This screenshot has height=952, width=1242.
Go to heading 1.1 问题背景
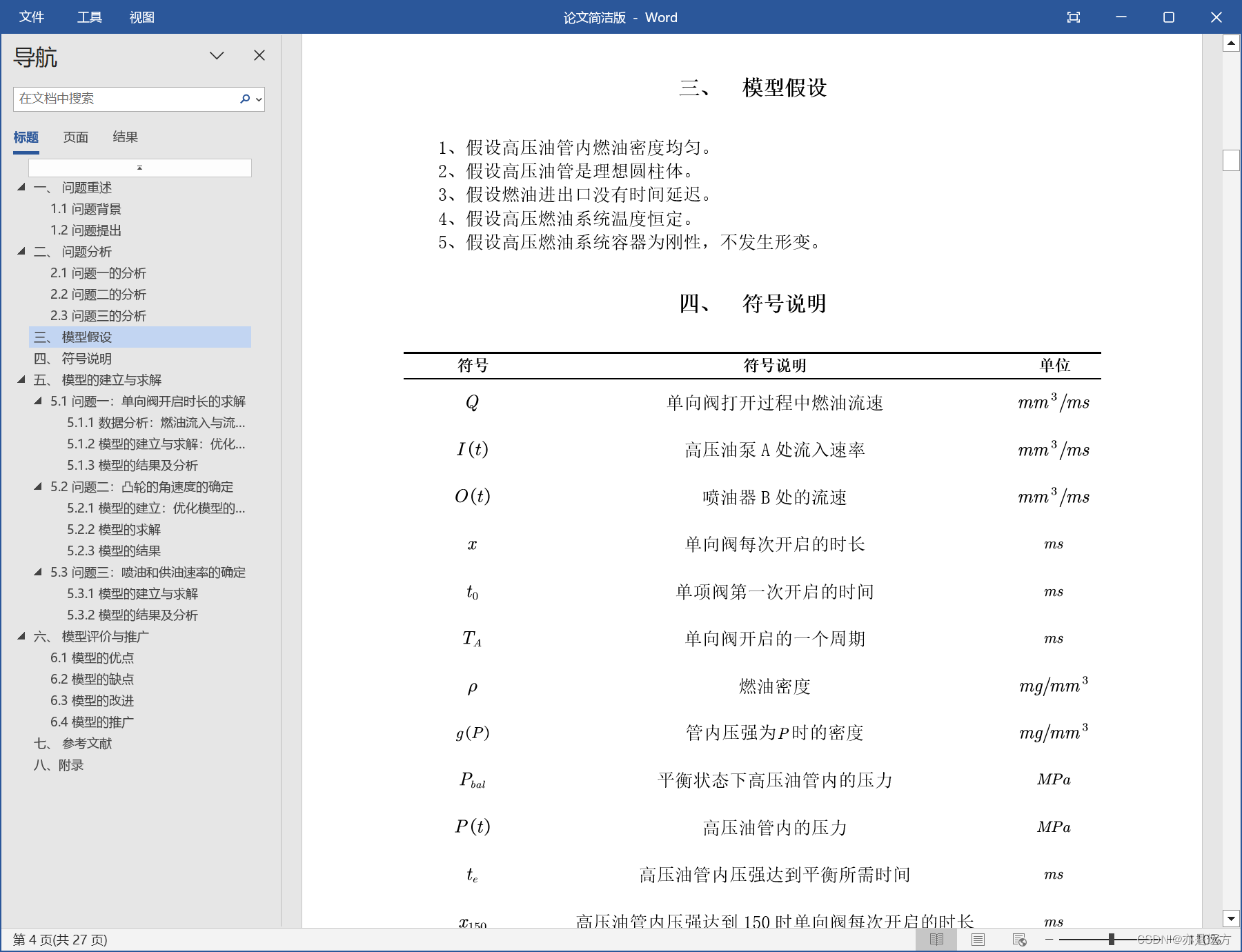click(86, 209)
